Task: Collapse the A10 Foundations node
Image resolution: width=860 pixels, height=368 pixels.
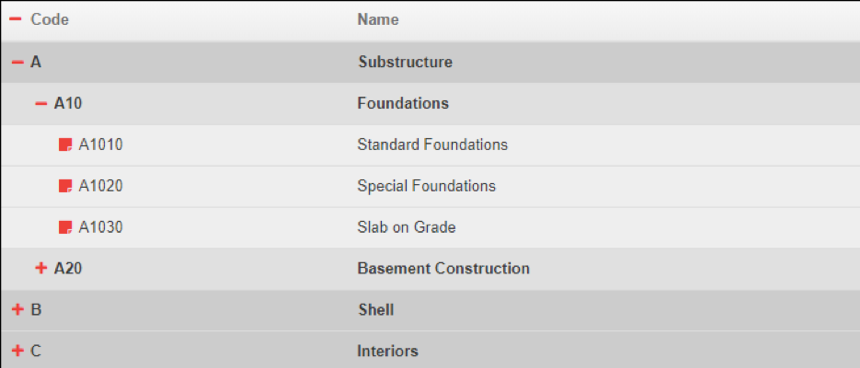Action: pyautogui.click(x=41, y=103)
